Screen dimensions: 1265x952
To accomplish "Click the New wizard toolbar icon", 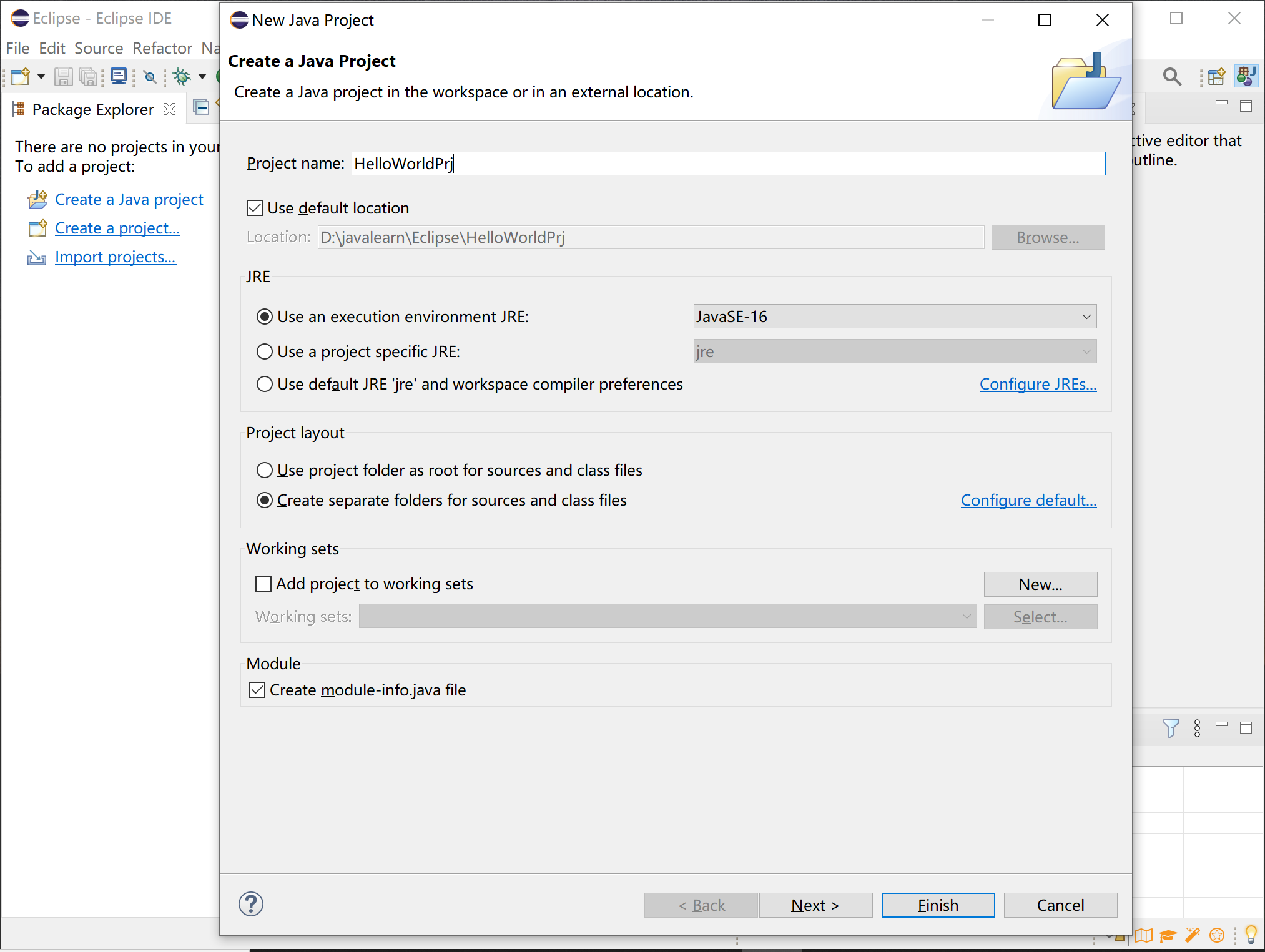I will pos(19,76).
